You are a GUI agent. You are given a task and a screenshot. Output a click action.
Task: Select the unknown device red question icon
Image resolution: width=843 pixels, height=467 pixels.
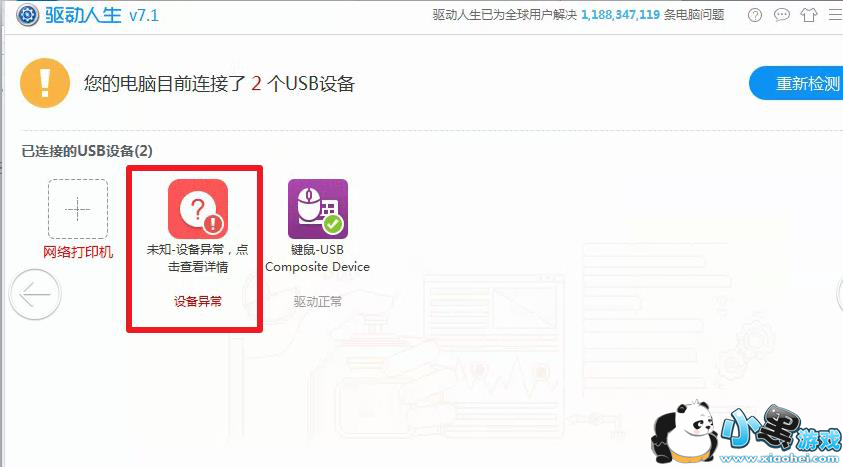[x=198, y=209]
